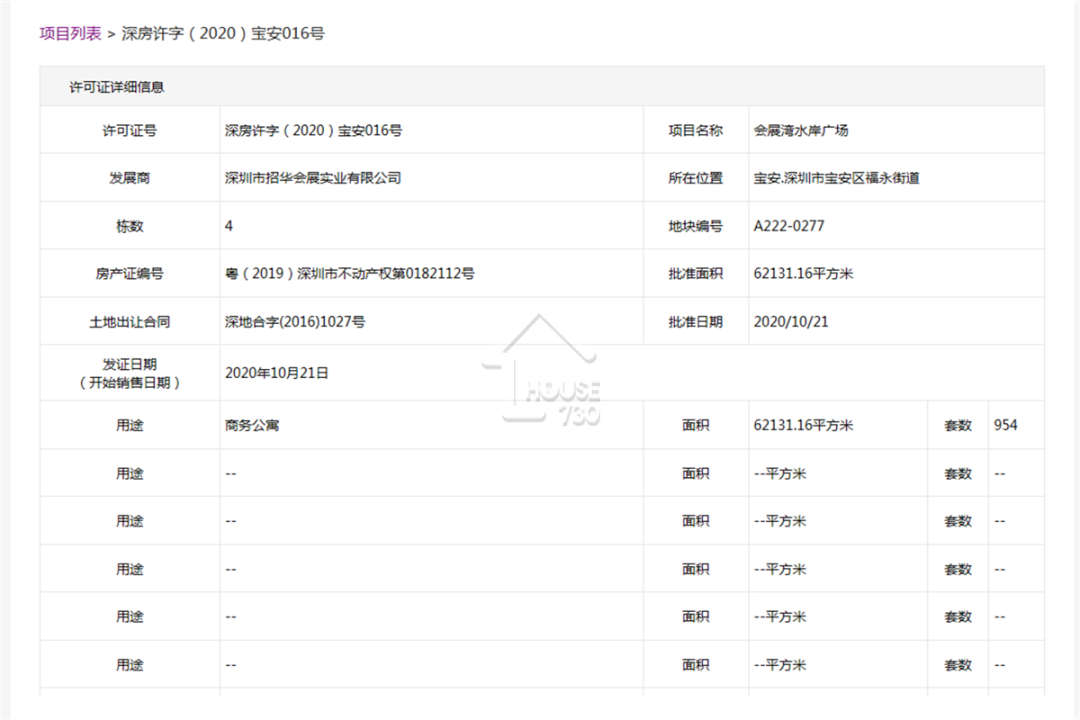This screenshot has height=720, width=1080.
Task: Select usage value 商务公寓
Action: 252,425
